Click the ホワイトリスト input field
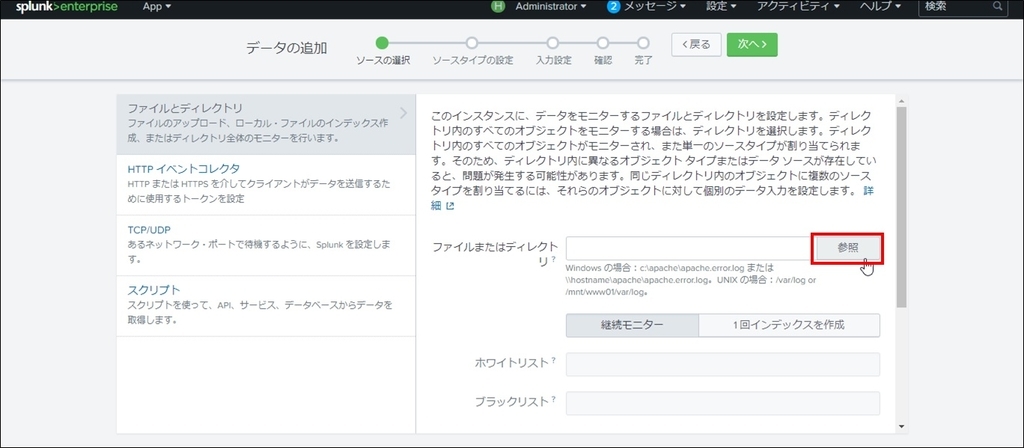The image size is (1024, 448). 722,364
